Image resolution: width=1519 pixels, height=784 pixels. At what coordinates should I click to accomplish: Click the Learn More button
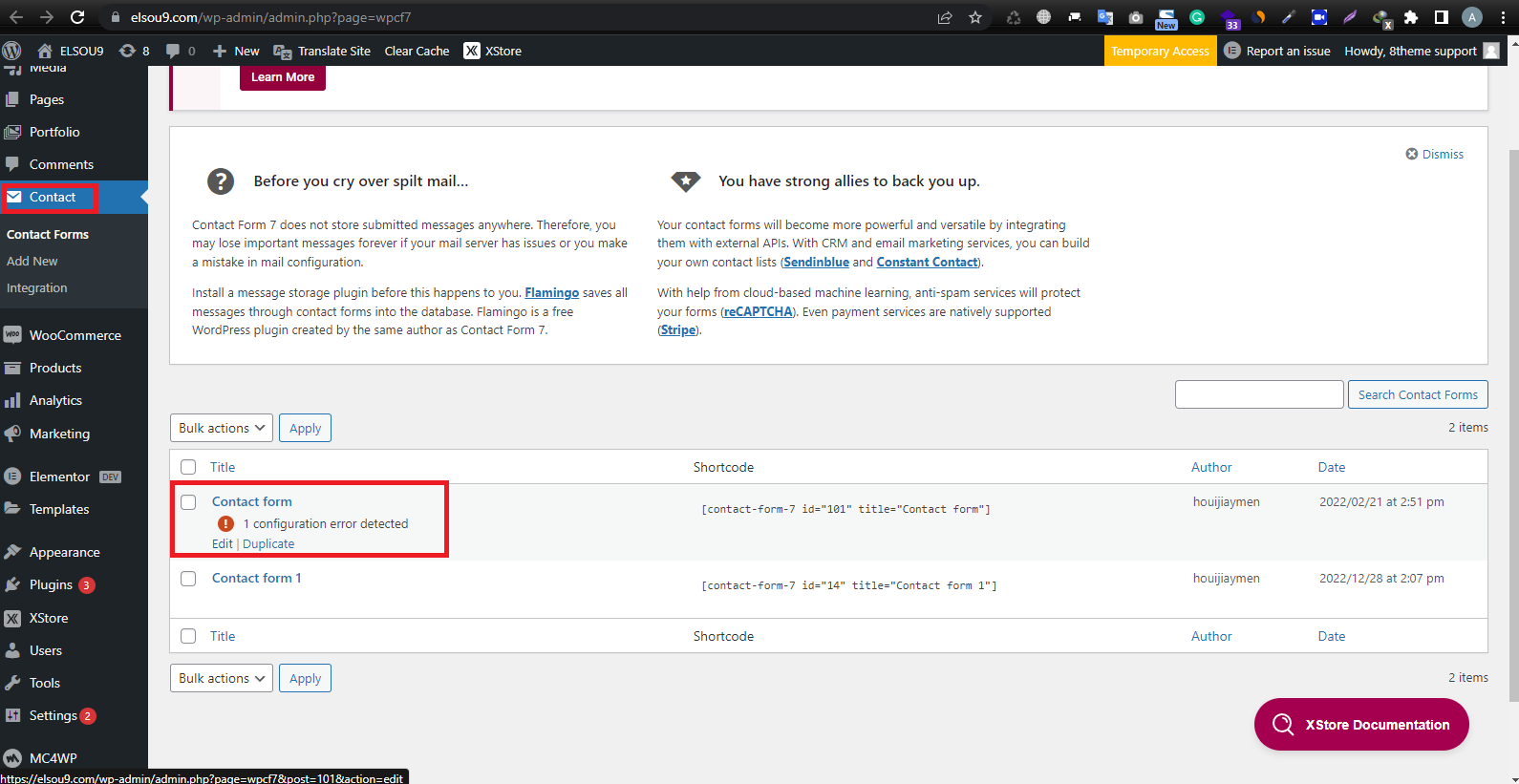click(283, 77)
